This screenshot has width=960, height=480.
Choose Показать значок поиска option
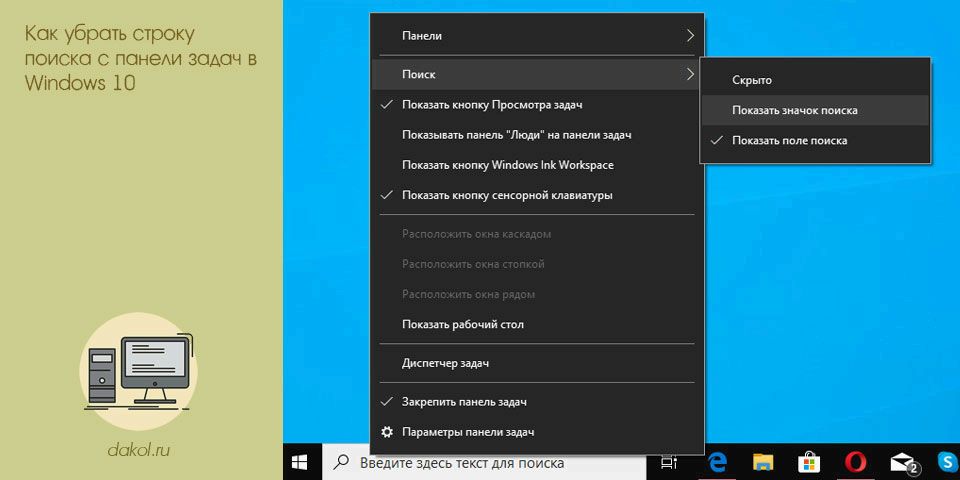(815, 110)
